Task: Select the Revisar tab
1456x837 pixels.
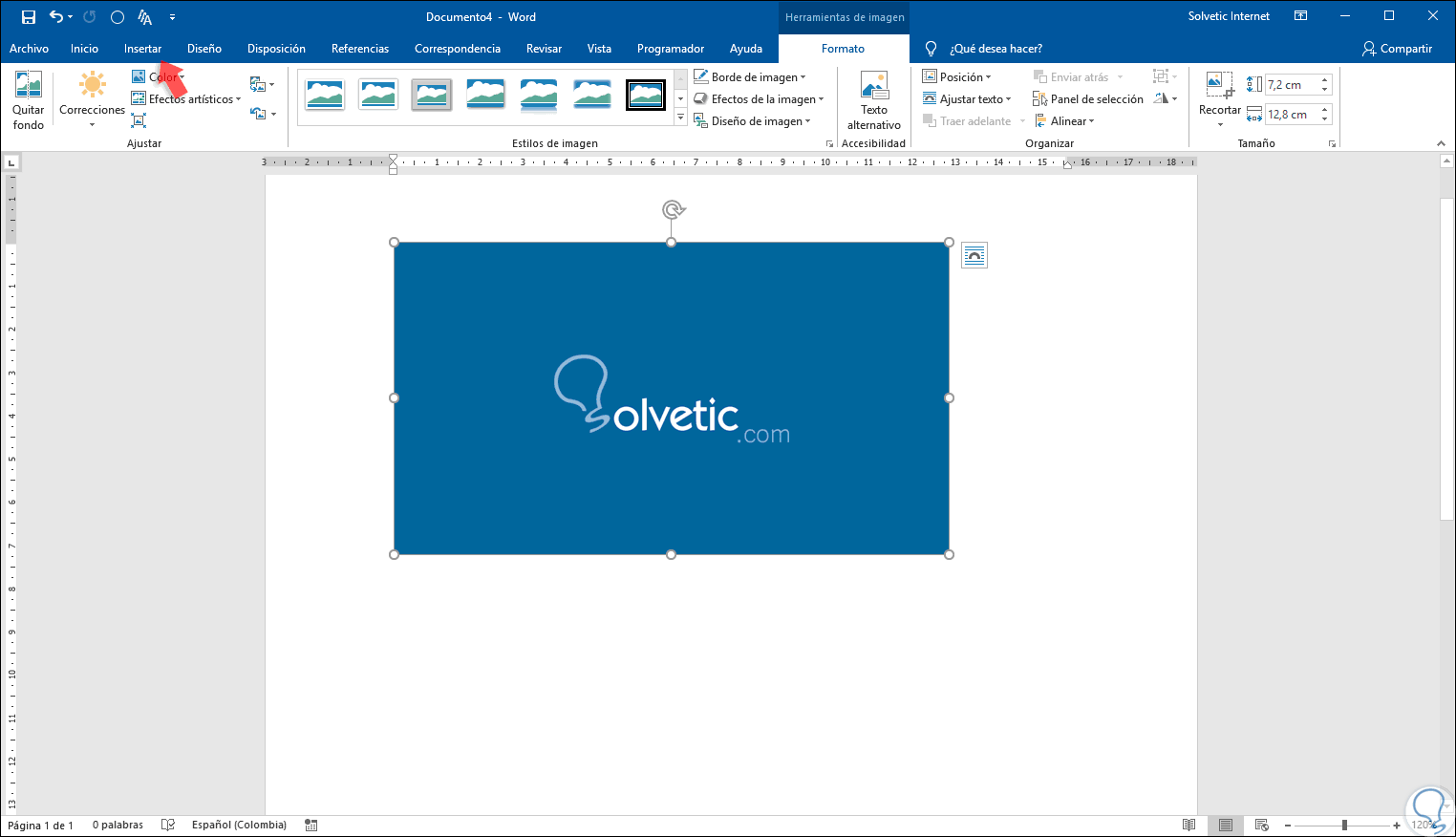Action: pyautogui.click(x=544, y=49)
